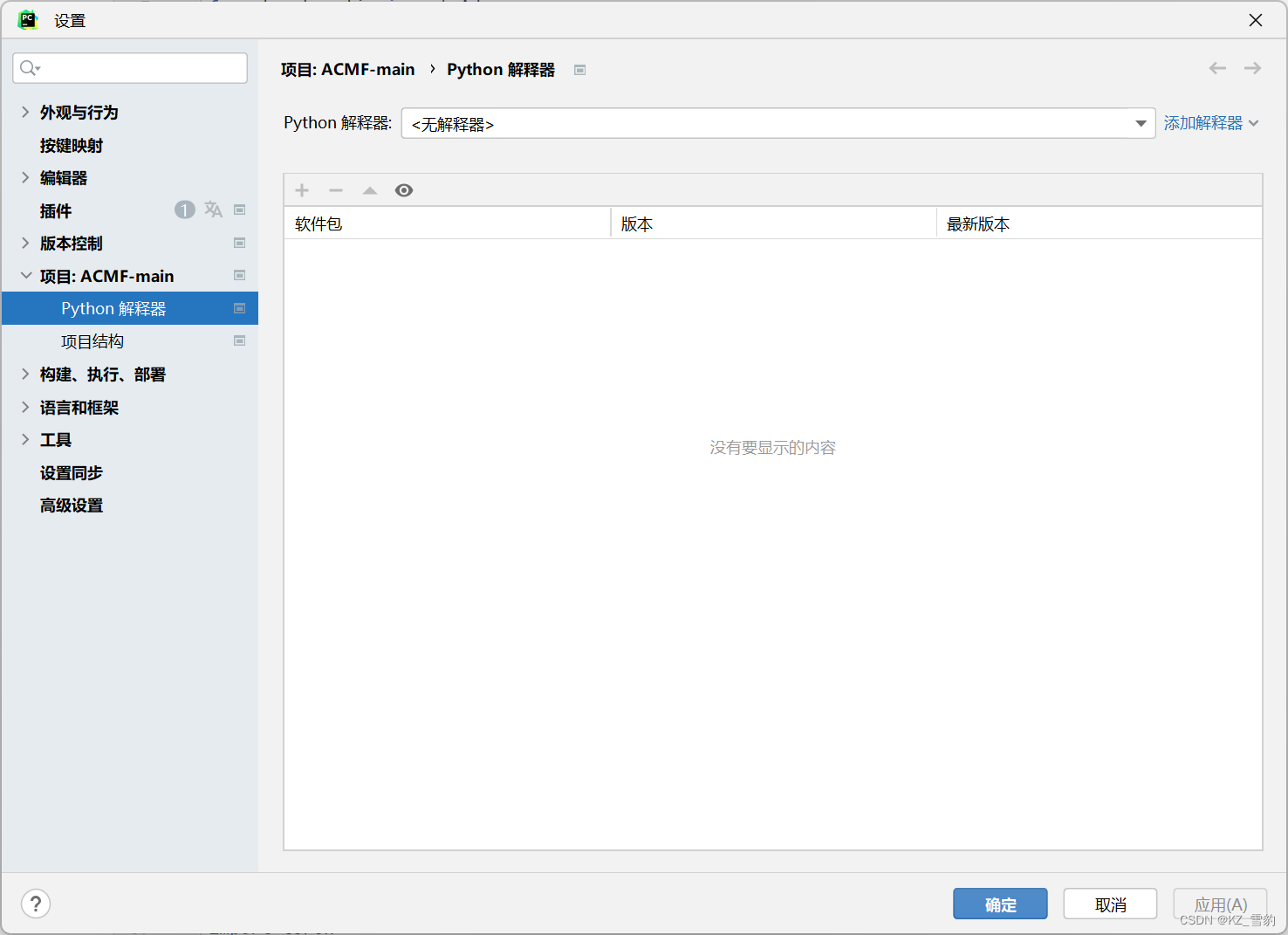Click the 应用(A) button
Screen dimensions: 1288x935
1220,904
